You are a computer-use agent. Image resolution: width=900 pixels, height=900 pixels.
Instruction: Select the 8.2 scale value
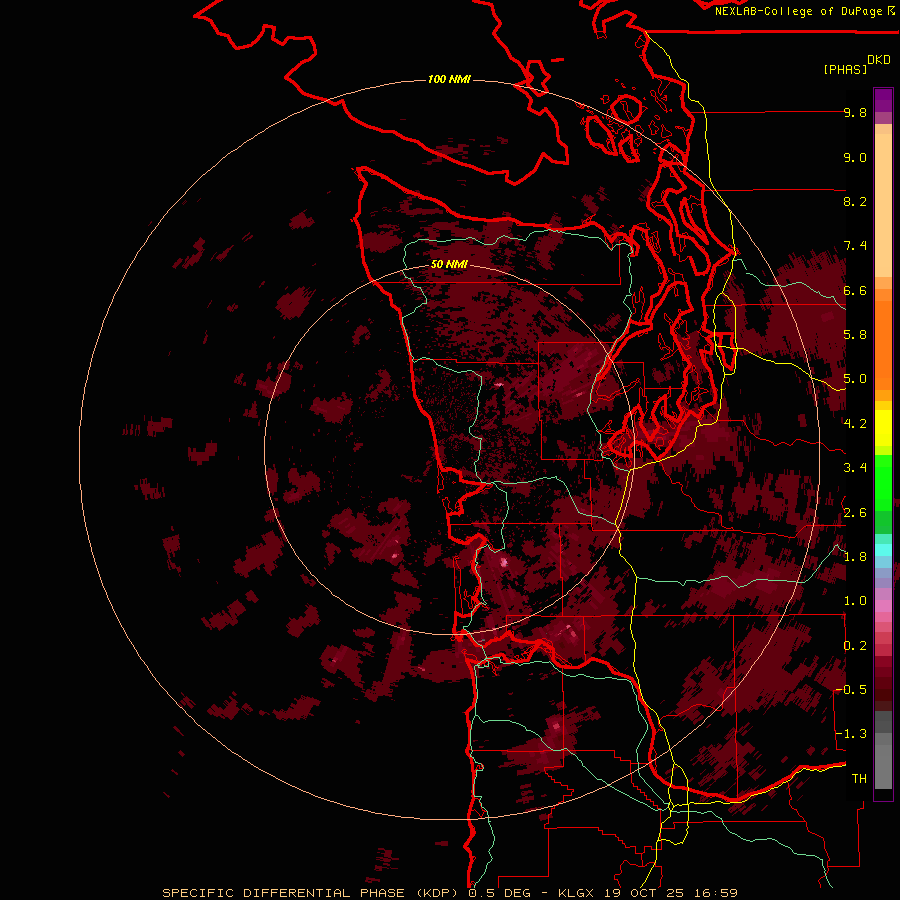pos(855,201)
